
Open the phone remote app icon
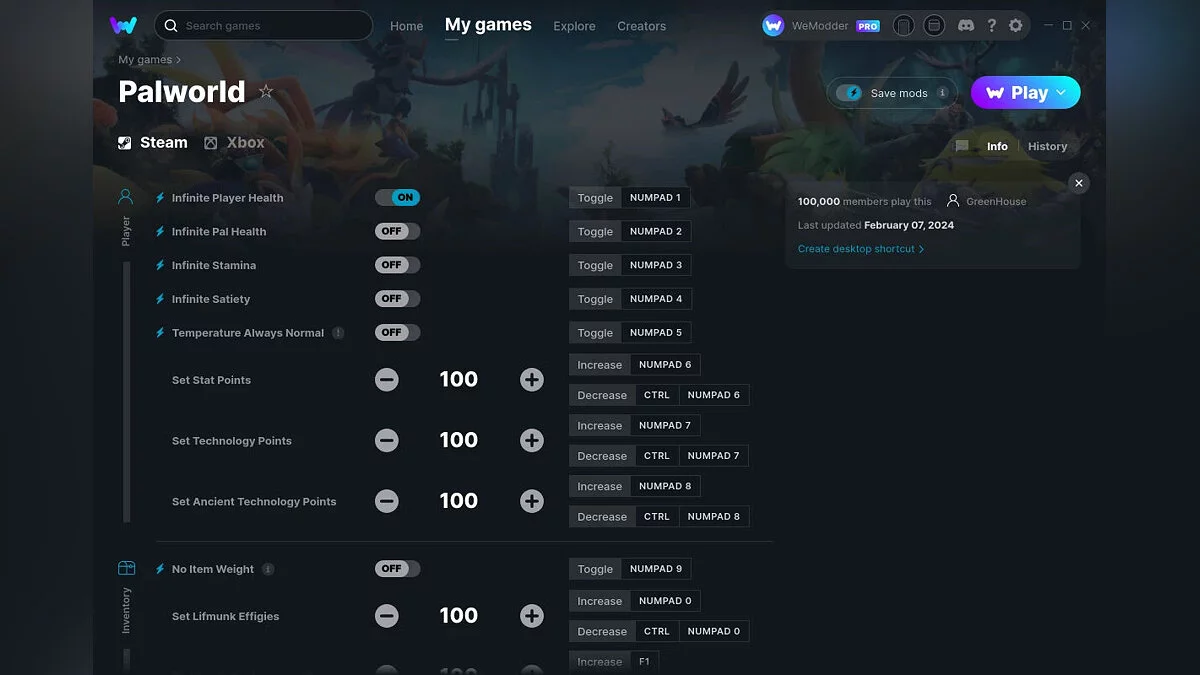click(903, 26)
